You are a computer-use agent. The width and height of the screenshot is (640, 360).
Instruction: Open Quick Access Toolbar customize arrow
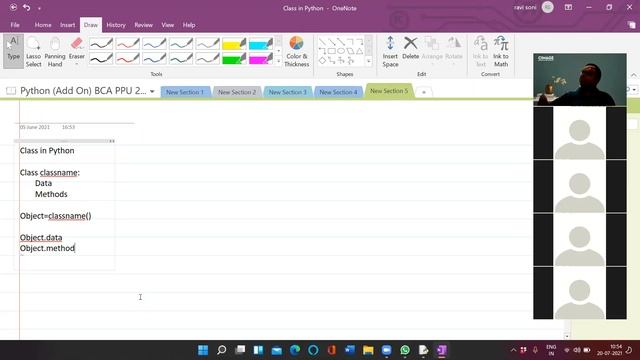39,8
